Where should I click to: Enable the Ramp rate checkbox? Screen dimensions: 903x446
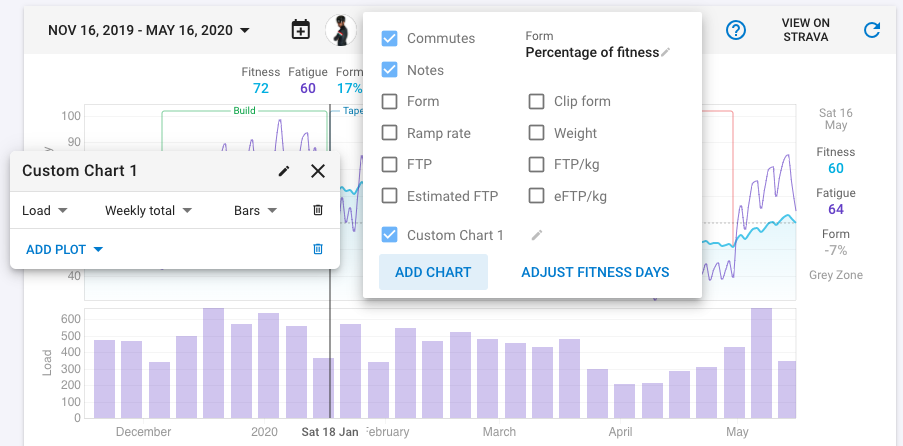[390, 133]
